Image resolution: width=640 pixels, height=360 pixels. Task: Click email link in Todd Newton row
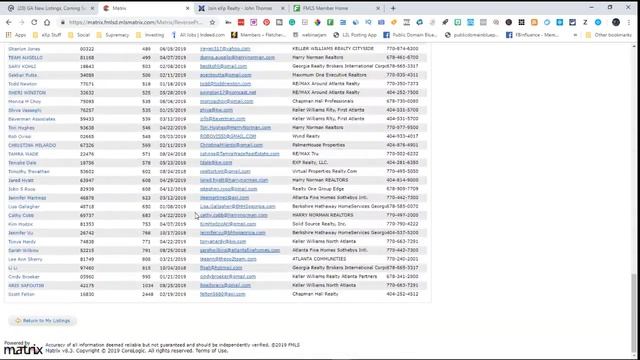225,84
